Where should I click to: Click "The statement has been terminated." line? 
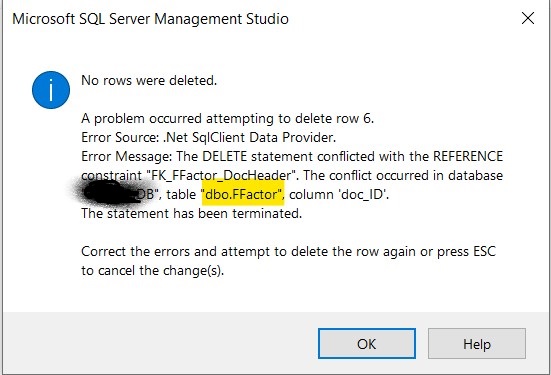192,213
